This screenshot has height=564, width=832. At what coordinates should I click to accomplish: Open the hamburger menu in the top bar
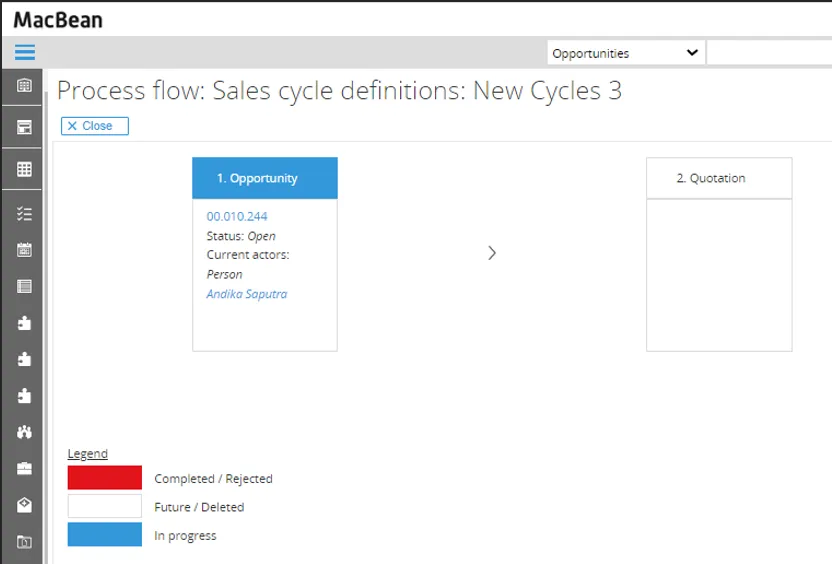25,53
